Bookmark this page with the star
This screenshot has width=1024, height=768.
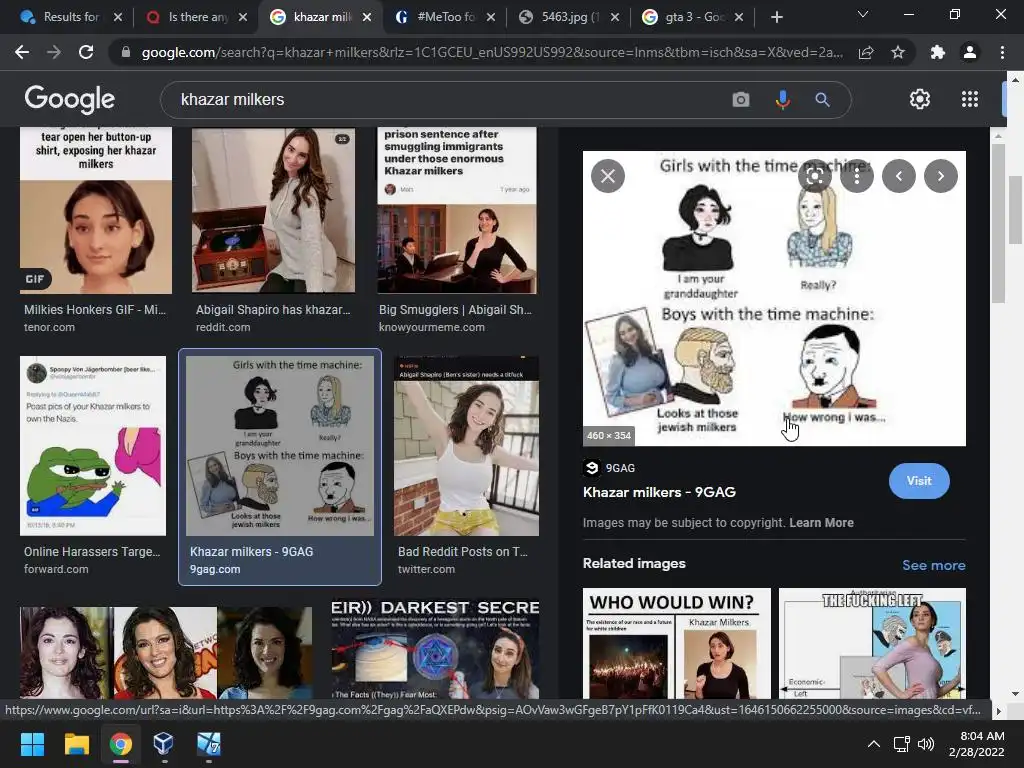coord(898,52)
